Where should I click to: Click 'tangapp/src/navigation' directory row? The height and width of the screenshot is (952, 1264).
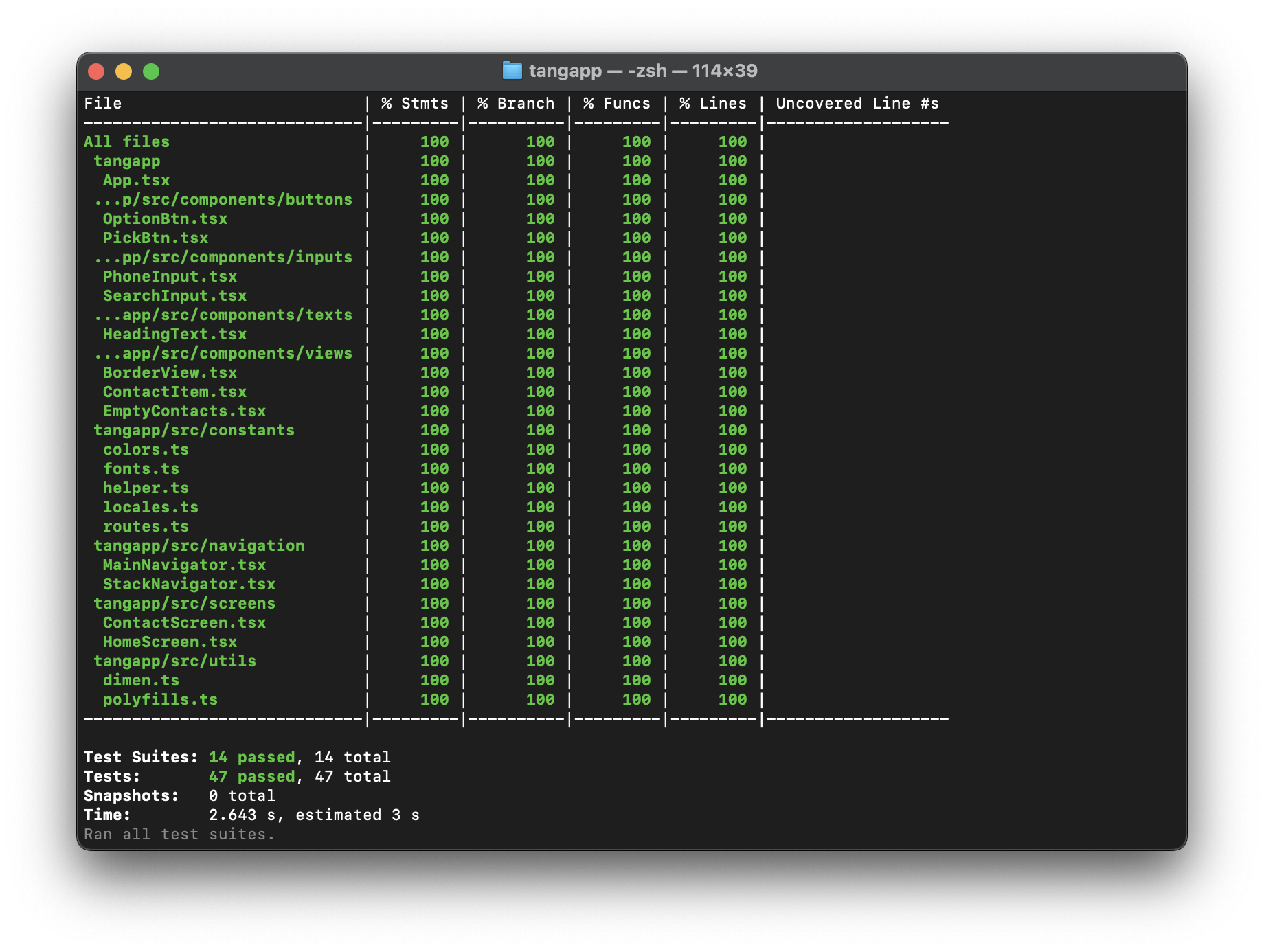[x=199, y=546]
